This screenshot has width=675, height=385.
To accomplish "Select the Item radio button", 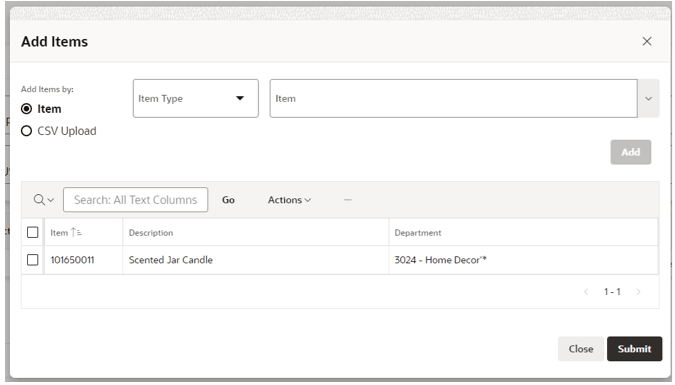I will coord(26,109).
